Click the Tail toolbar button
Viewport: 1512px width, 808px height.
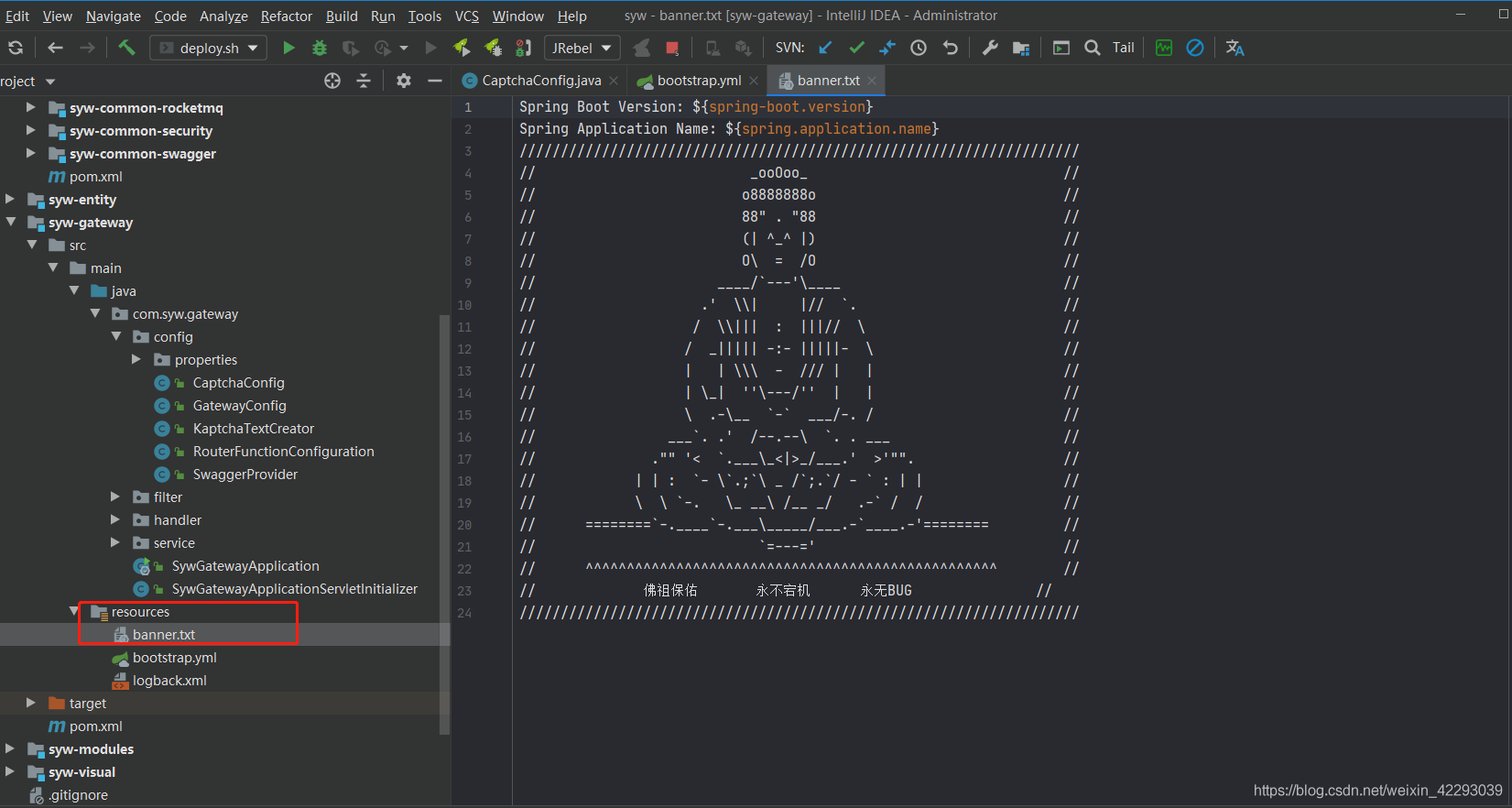[1123, 48]
